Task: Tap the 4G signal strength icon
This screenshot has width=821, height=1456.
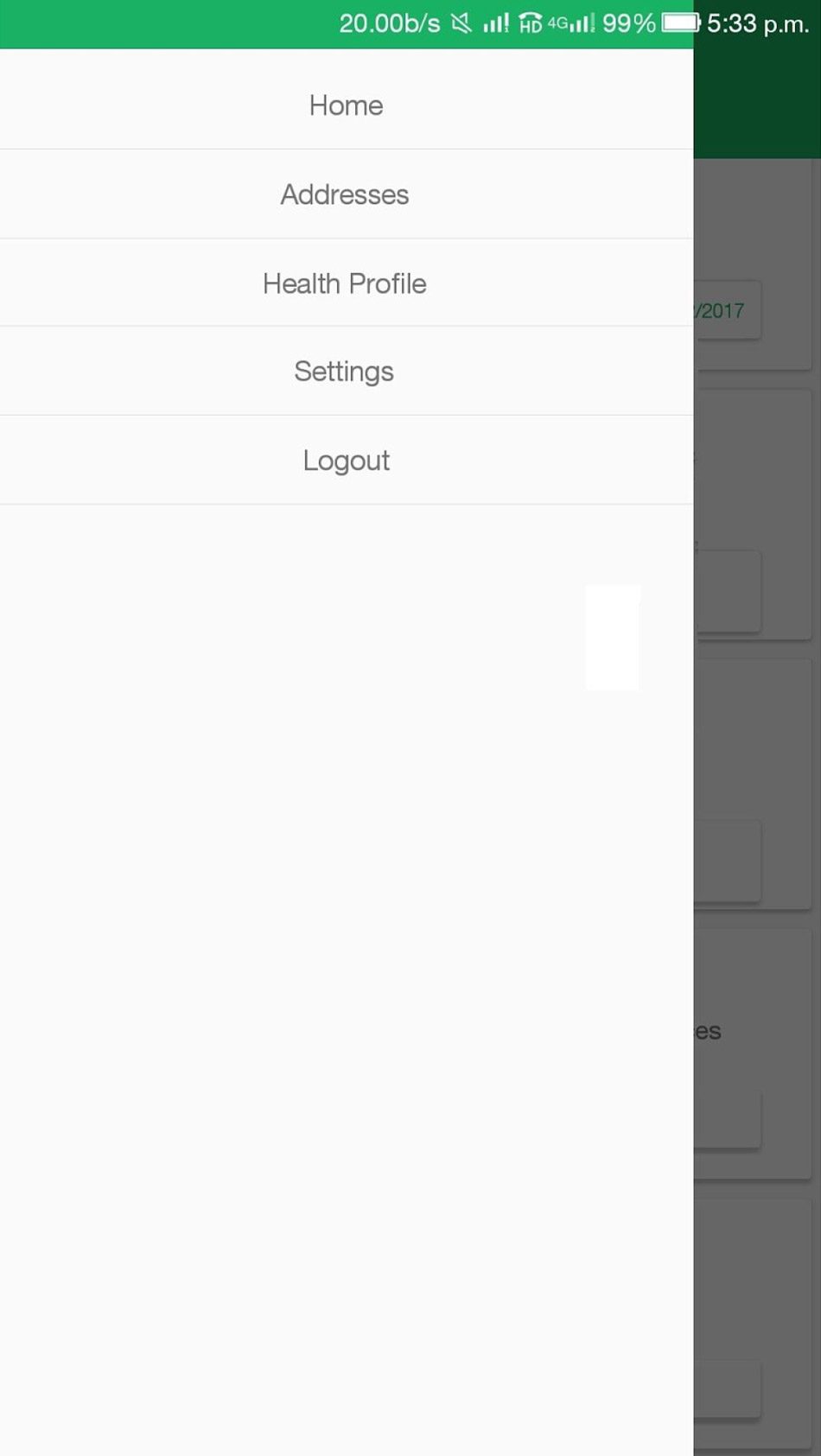Action: click(571, 23)
